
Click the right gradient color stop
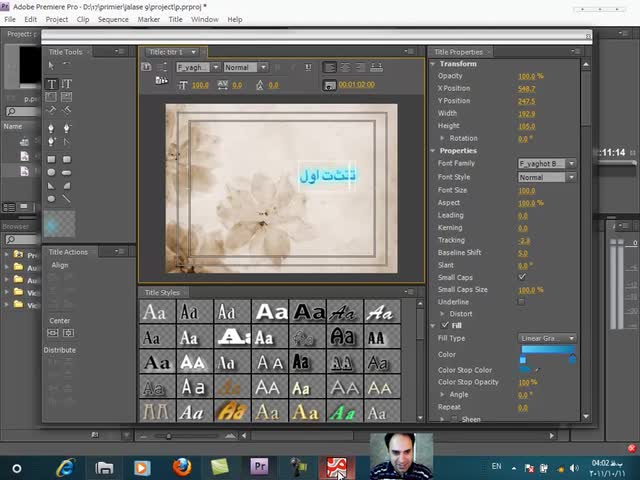[572, 359]
